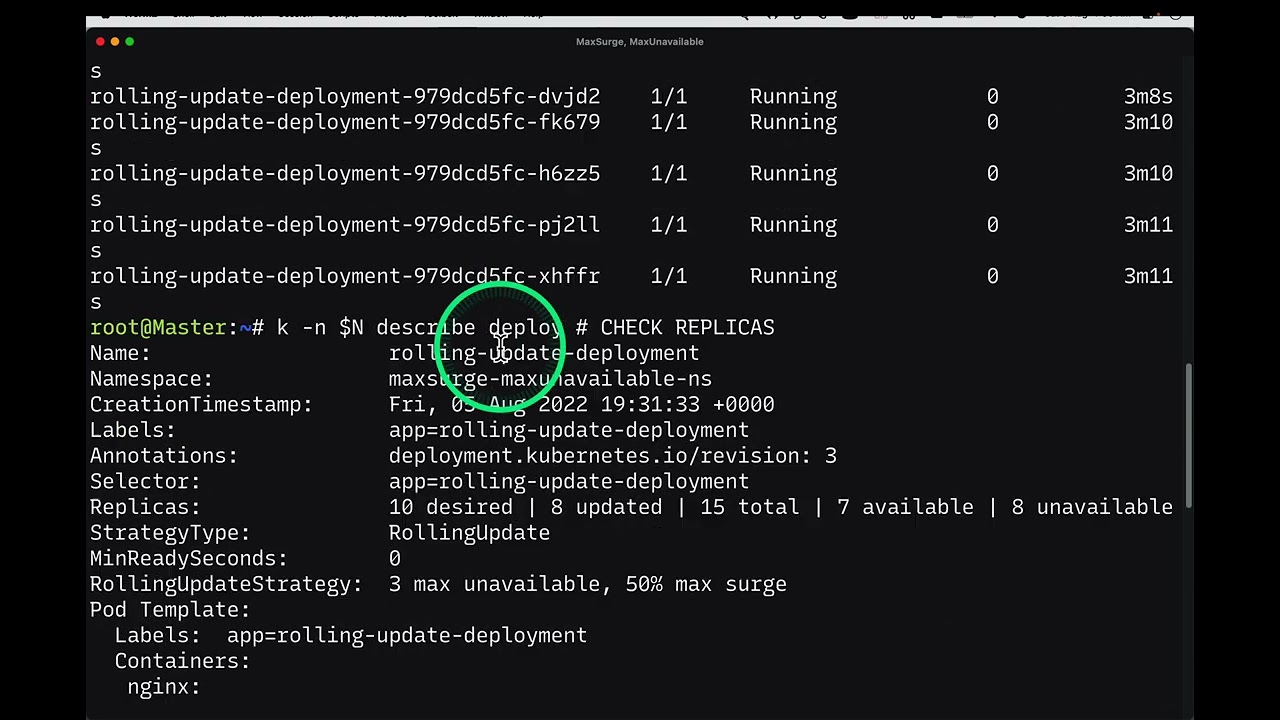Viewport: 1280px width, 720px height.
Task: Select pod name ending in dvjd2
Action: point(345,97)
